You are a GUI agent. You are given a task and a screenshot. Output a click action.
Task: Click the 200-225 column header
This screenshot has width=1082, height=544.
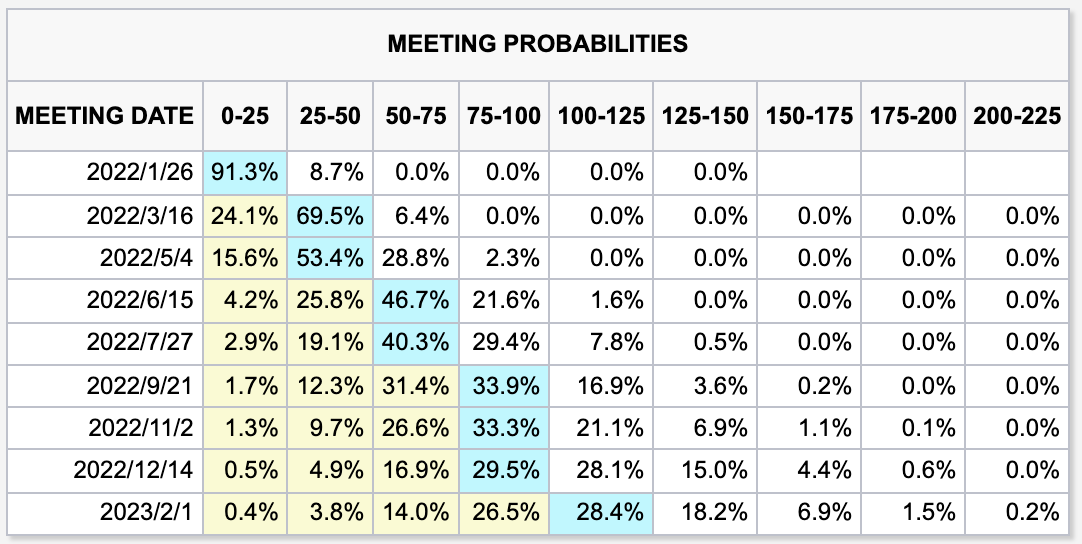[1017, 116]
